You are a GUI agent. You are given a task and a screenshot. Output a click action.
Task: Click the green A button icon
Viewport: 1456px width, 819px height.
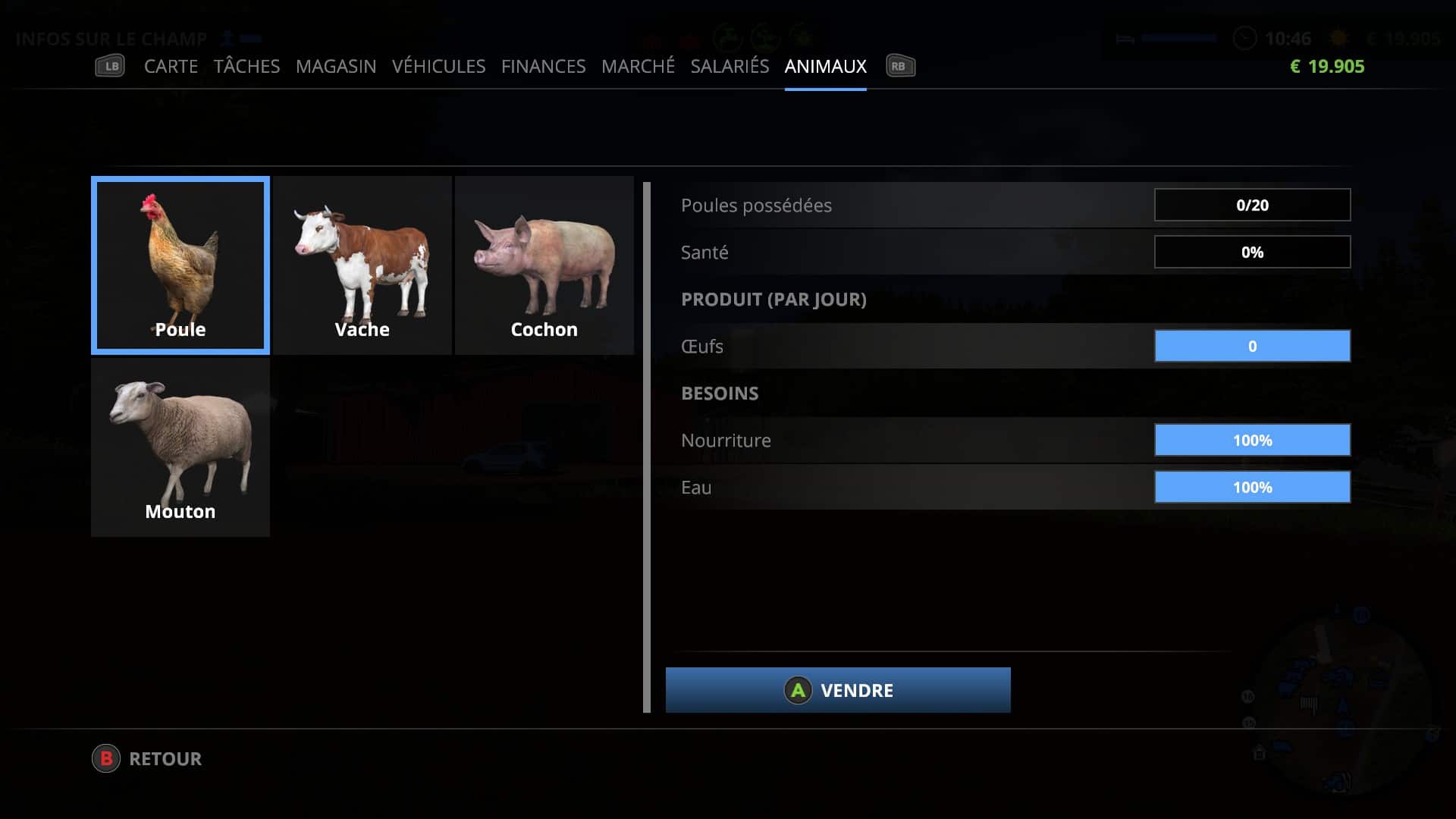[798, 690]
